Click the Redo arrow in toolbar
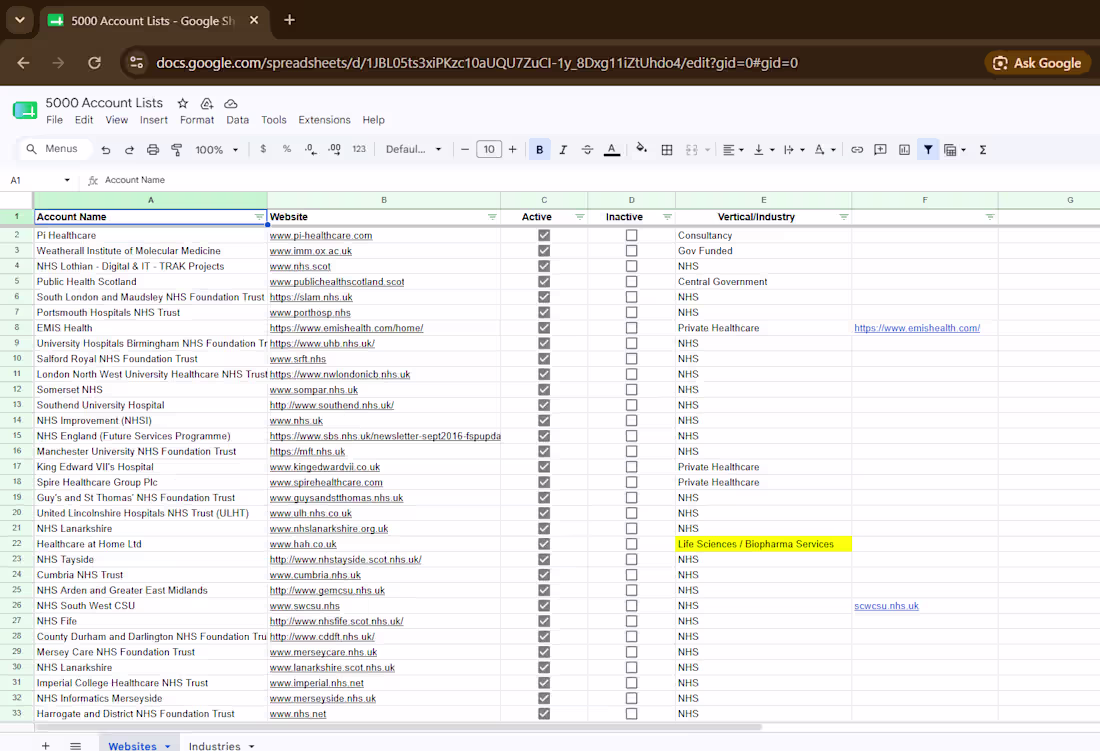Image resolution: width=1100 pixels, height=751 pixels. [129, 149]
